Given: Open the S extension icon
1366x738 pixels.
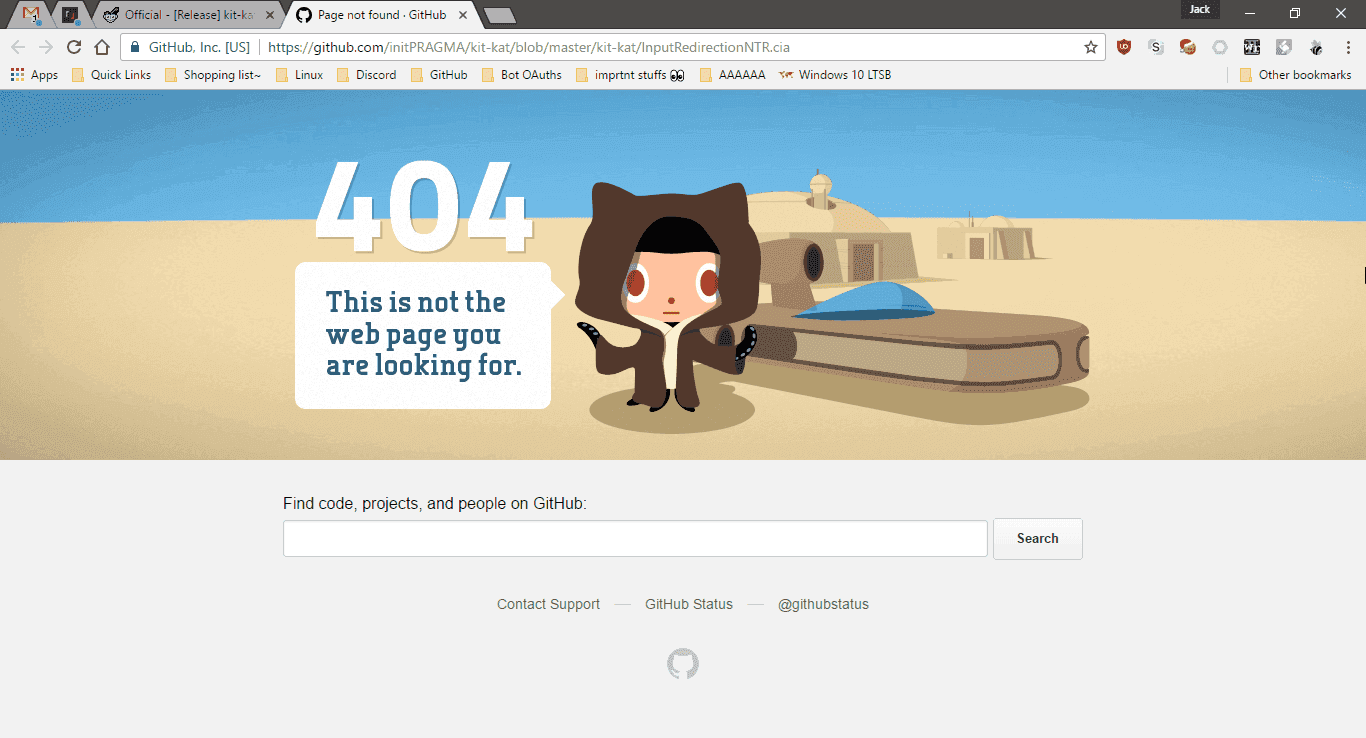Looking at the screenshot, I should point(1156,47).
